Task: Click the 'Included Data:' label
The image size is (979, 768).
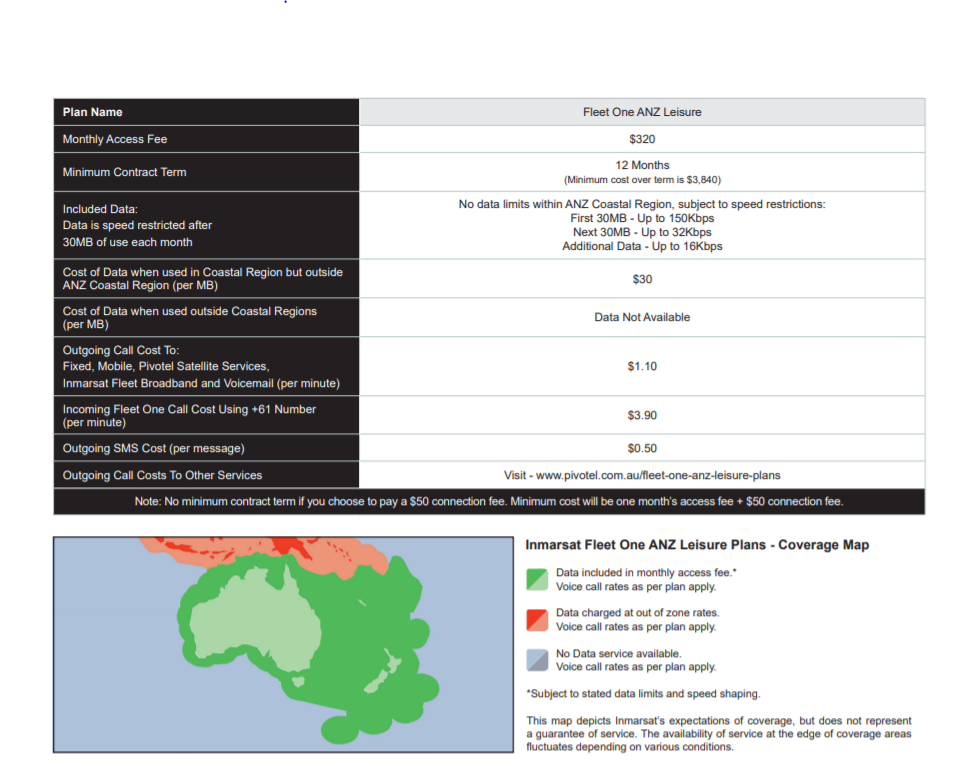Action: click(100, 209)
